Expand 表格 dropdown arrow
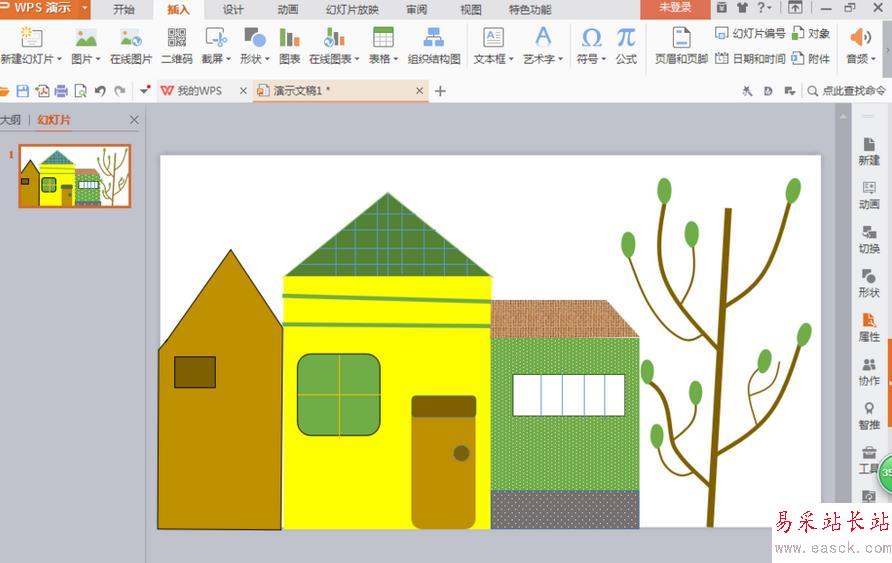This screenshot has height=563, width=892. (x=395, y=59)
